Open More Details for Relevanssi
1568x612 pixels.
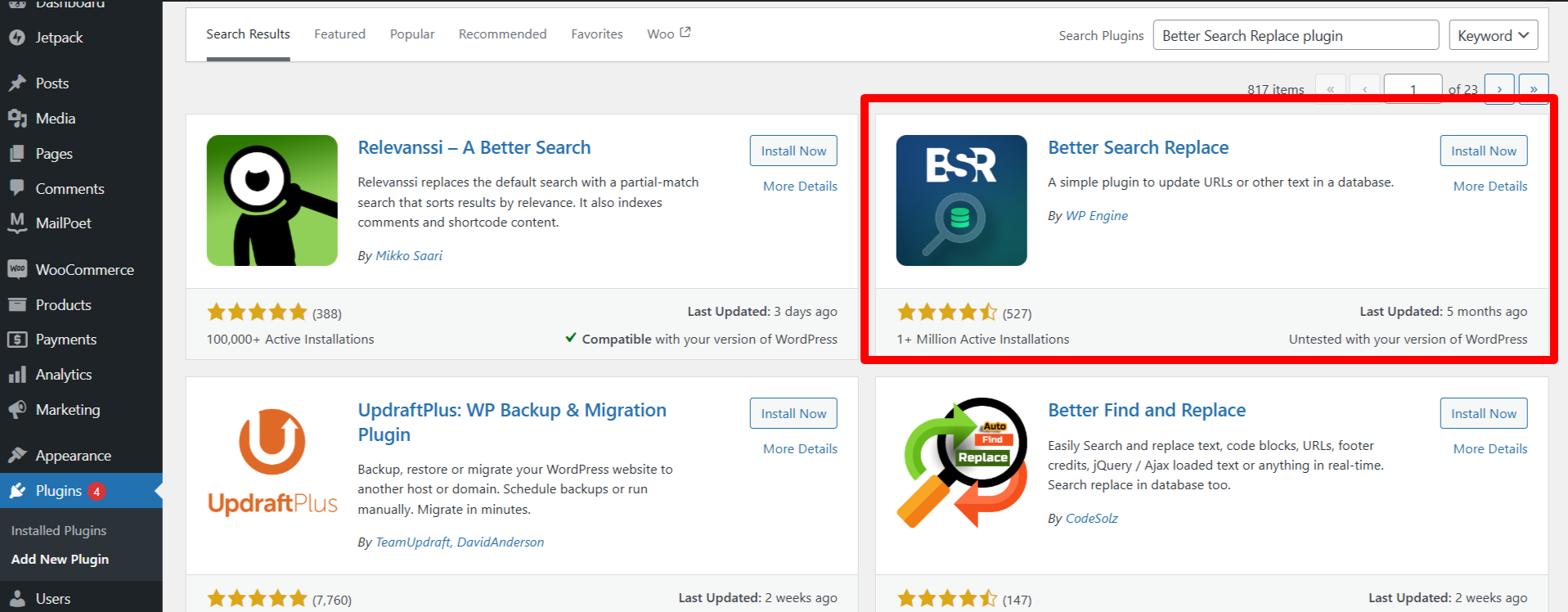pos(800,186)
